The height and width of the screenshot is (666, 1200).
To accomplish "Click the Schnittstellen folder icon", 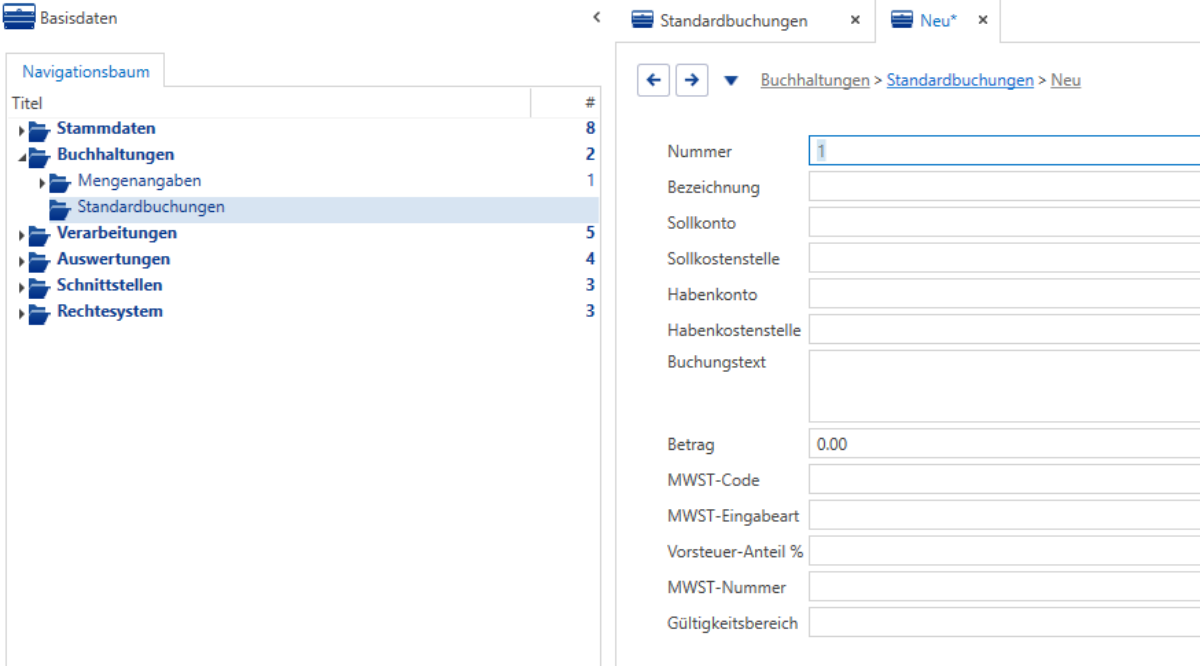I will [x=40, y=286].
